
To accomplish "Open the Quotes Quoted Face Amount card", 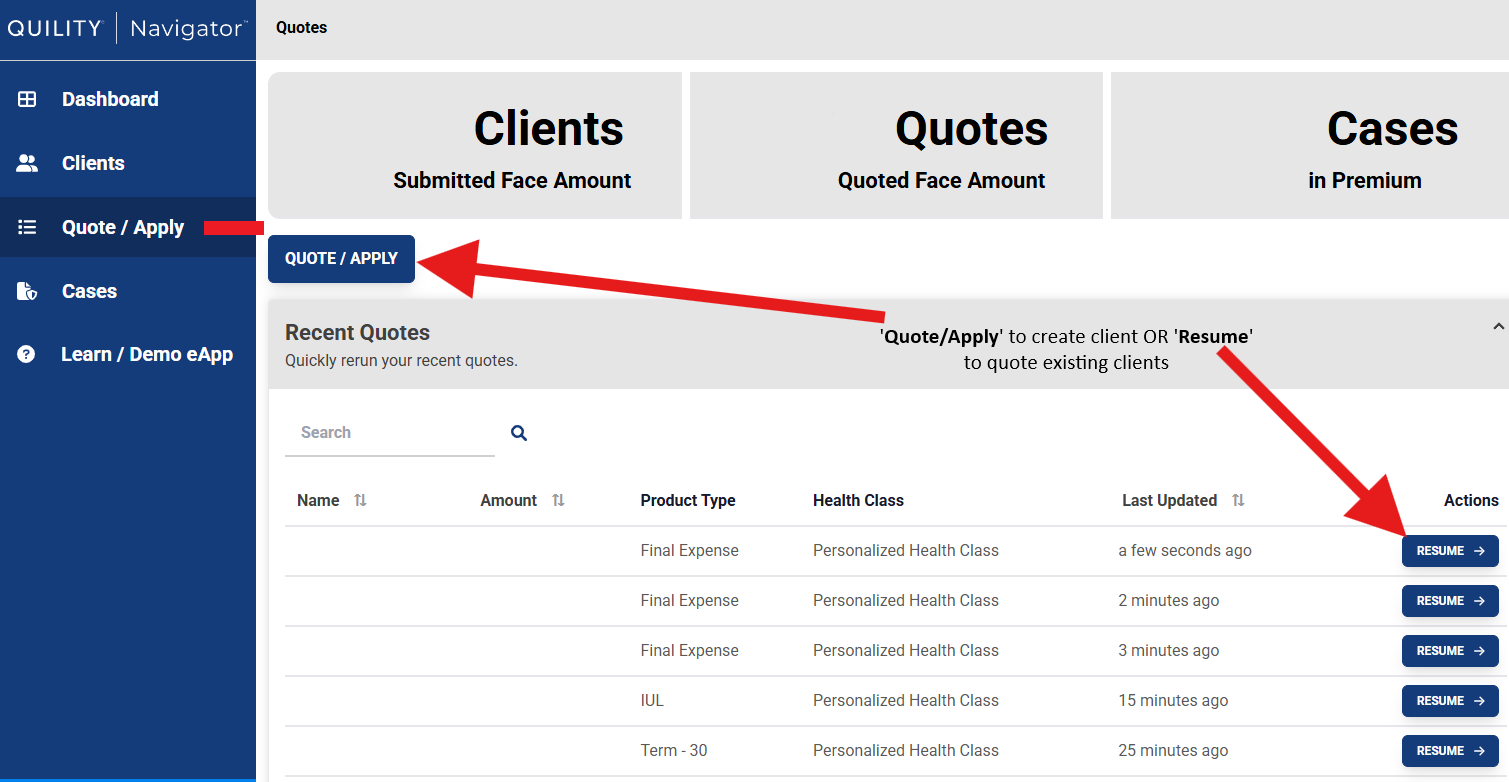I will pos(896,145).
